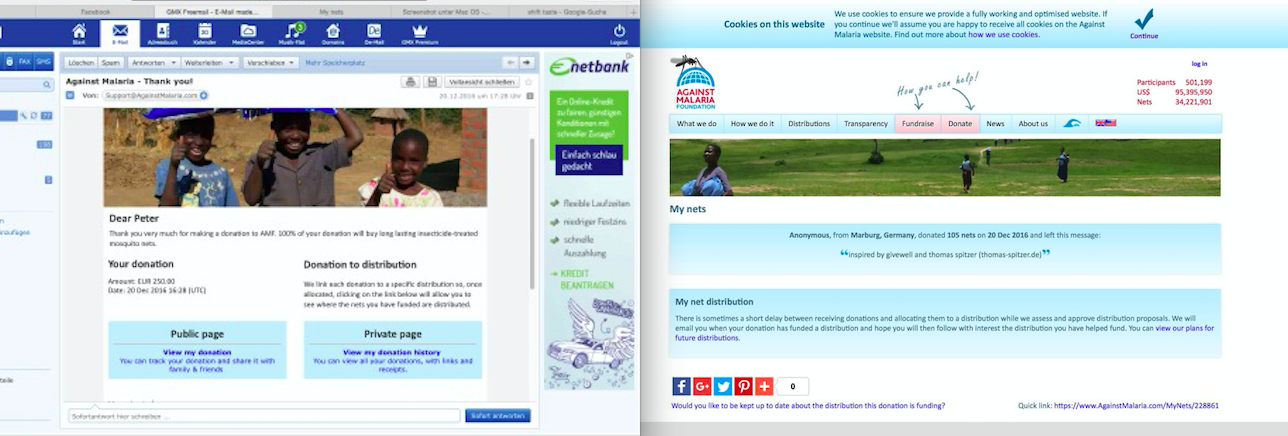1288x436 pixels.
Task: Tick the checkbox beside the Von sender line
Action: (70, 96)
